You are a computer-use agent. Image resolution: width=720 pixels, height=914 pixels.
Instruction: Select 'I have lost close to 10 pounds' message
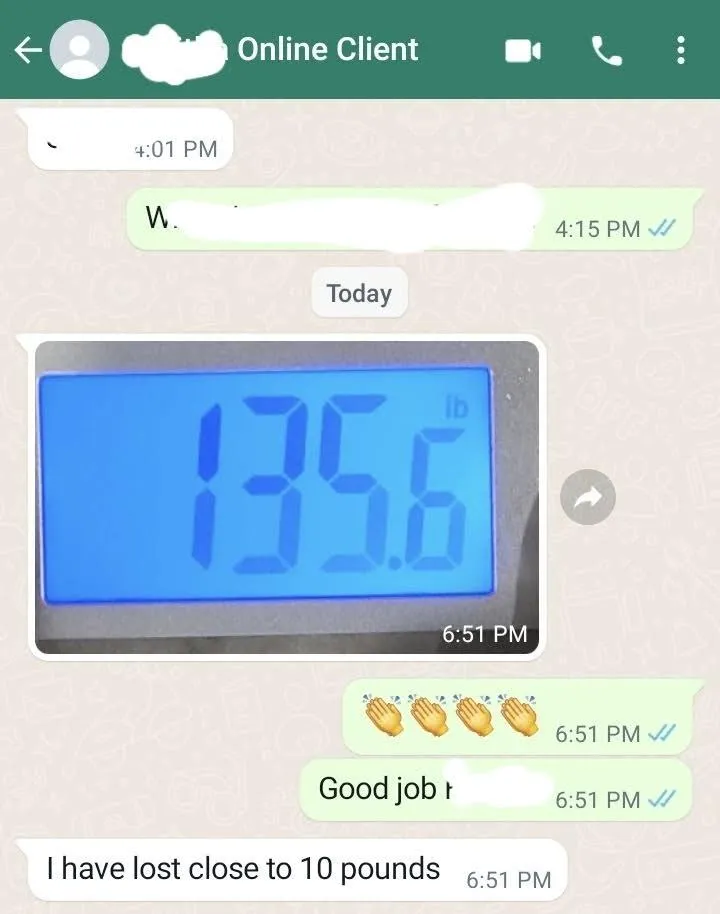coord(290,871)
